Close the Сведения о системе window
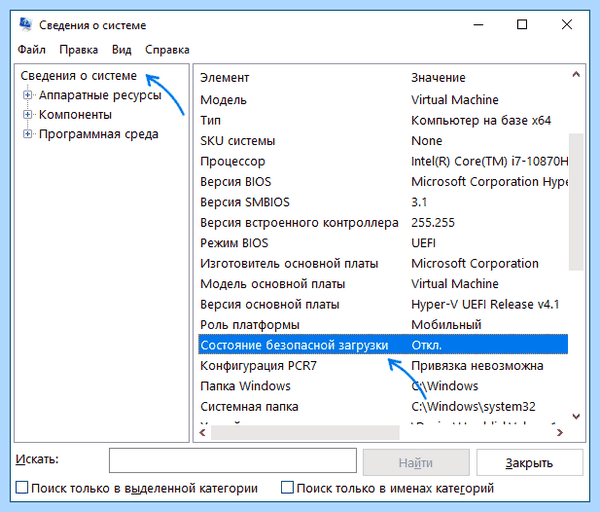This screenshot has height=512, width=600. pos(567,24)
